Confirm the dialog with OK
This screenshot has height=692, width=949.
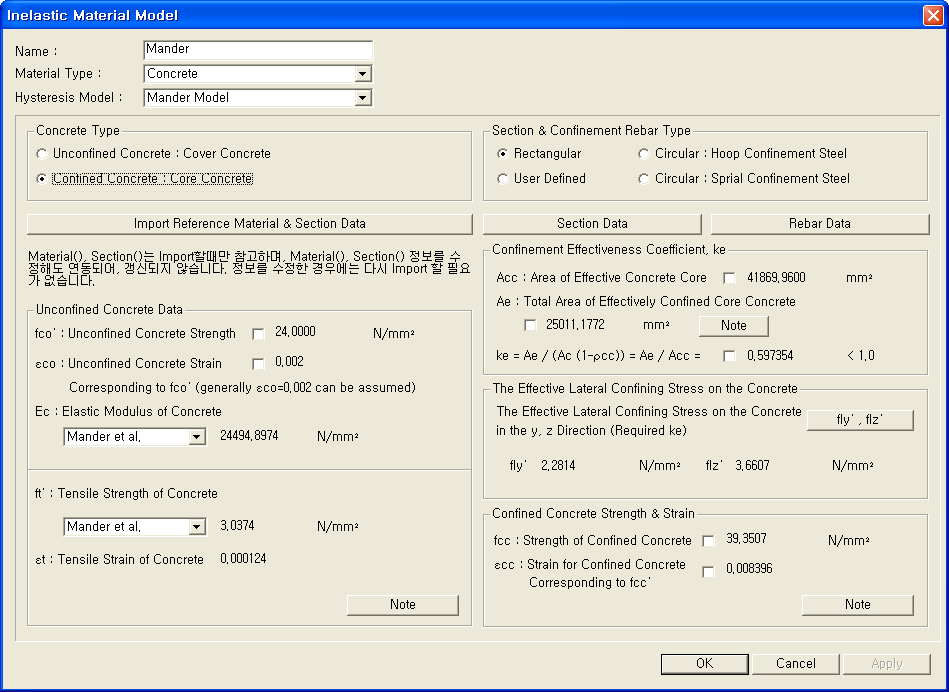click(705, 664)
